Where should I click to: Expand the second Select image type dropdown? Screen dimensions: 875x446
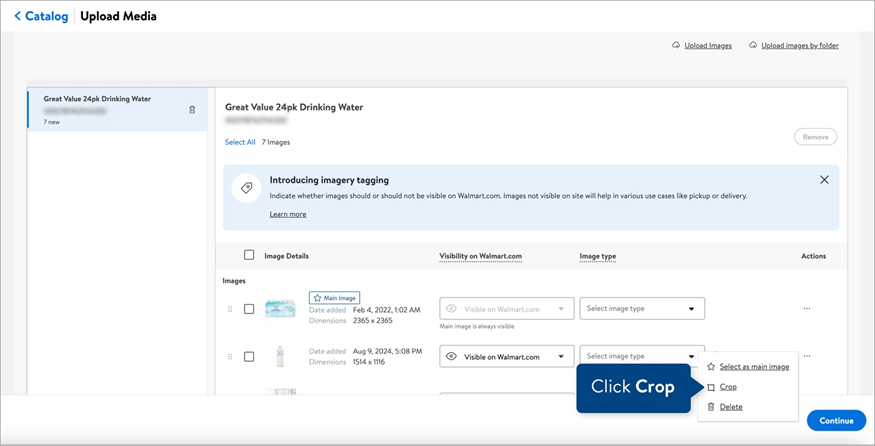642,357
